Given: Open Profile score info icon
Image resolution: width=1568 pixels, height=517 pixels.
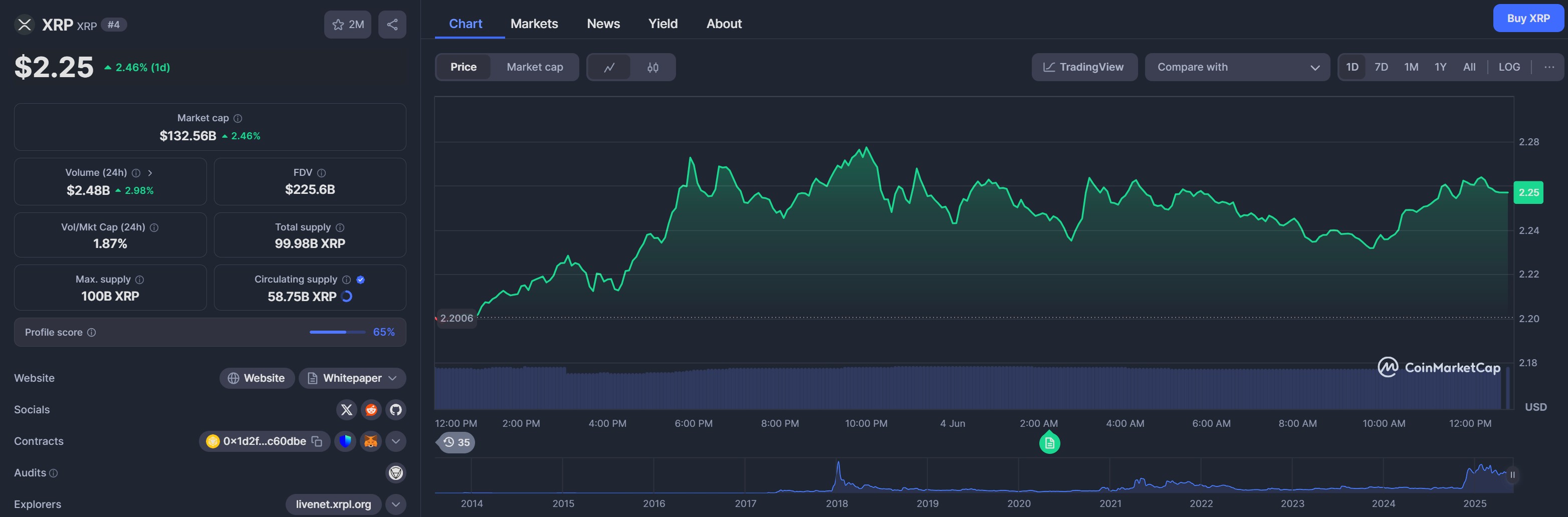Looking at the screenshot, I should click(x=91, y=332).
